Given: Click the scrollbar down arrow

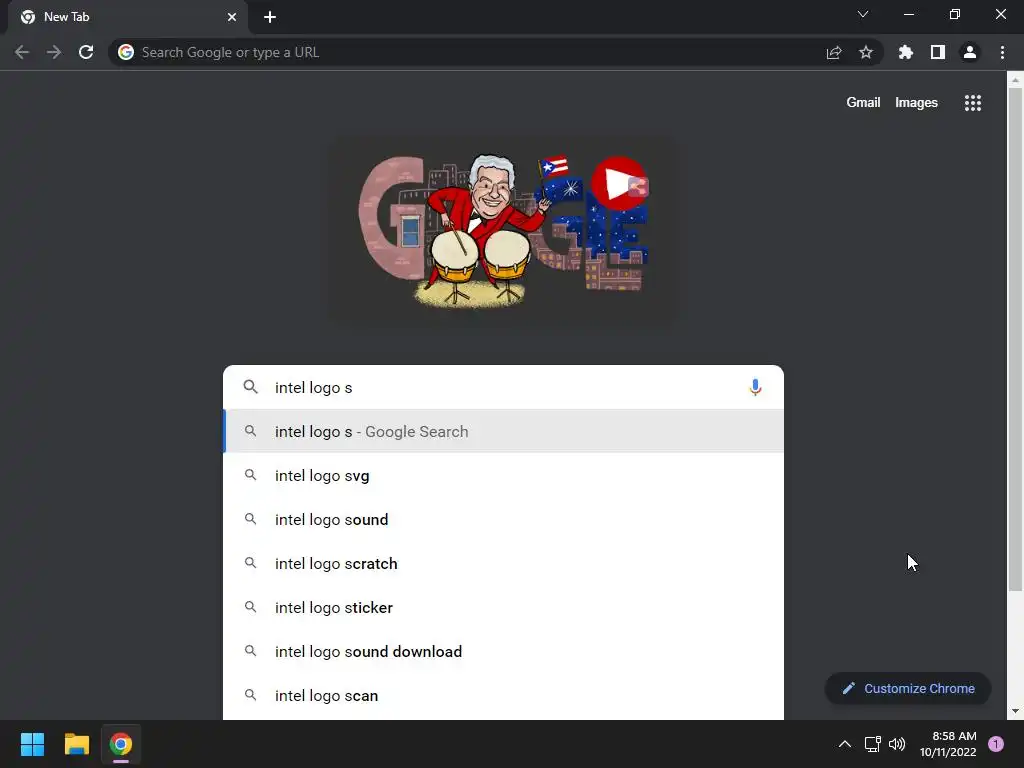Looking at the screenshot, I should 1015,711.
